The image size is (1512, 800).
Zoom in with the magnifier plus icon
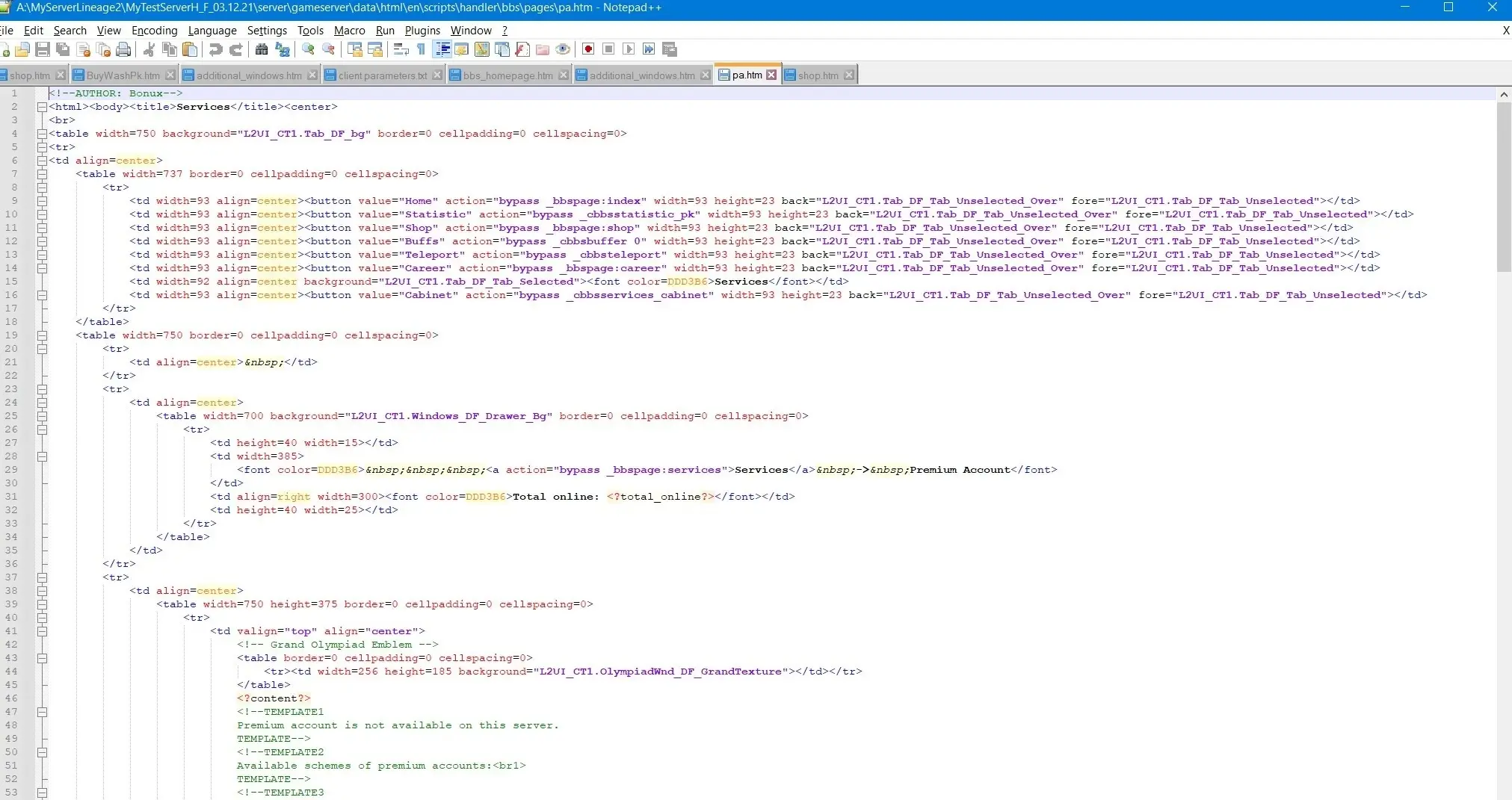click(308, 49)
